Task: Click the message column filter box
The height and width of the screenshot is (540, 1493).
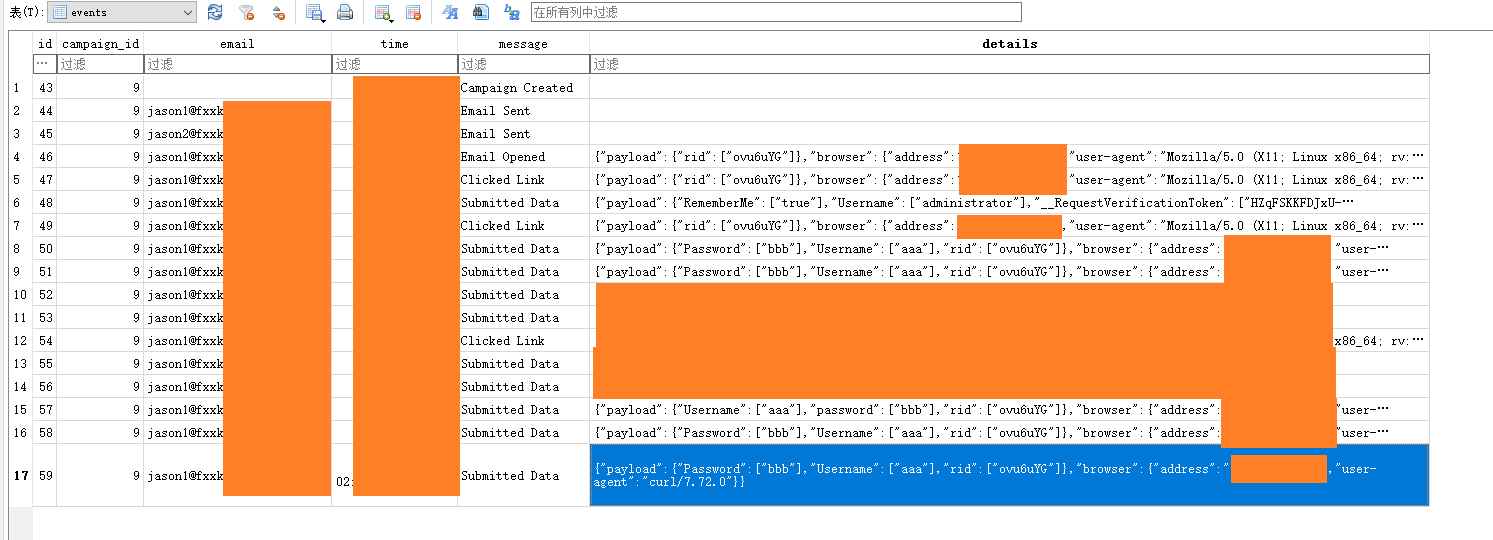Action: click(x=523, y=64)
